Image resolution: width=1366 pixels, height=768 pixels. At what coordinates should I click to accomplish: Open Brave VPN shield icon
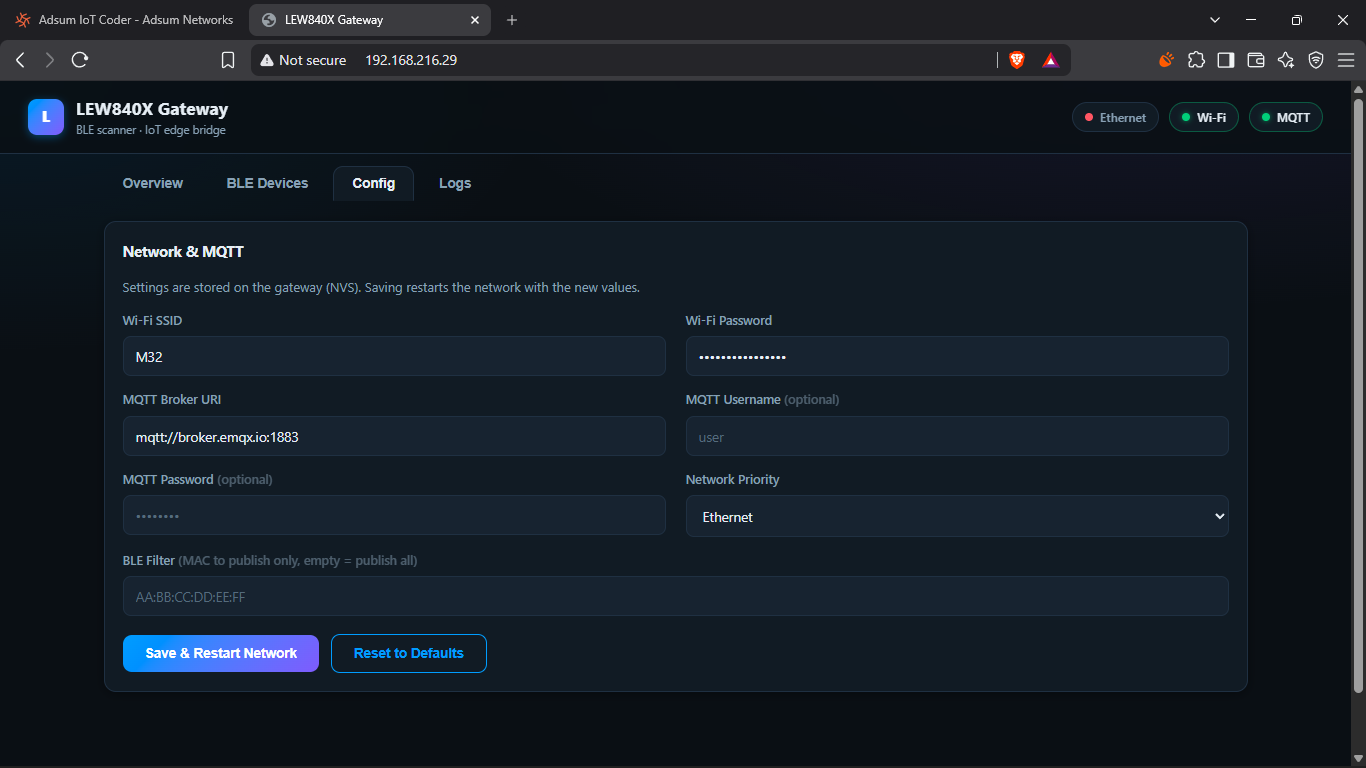(x=1316, y=60)
